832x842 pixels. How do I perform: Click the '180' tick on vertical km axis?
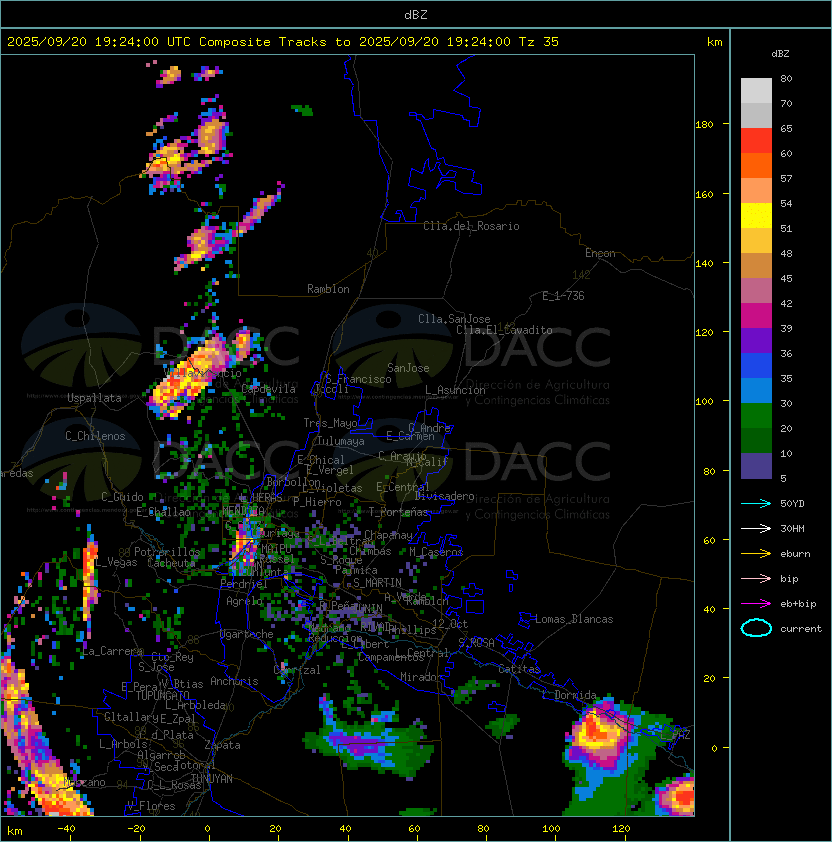click(x=704, y=125)
